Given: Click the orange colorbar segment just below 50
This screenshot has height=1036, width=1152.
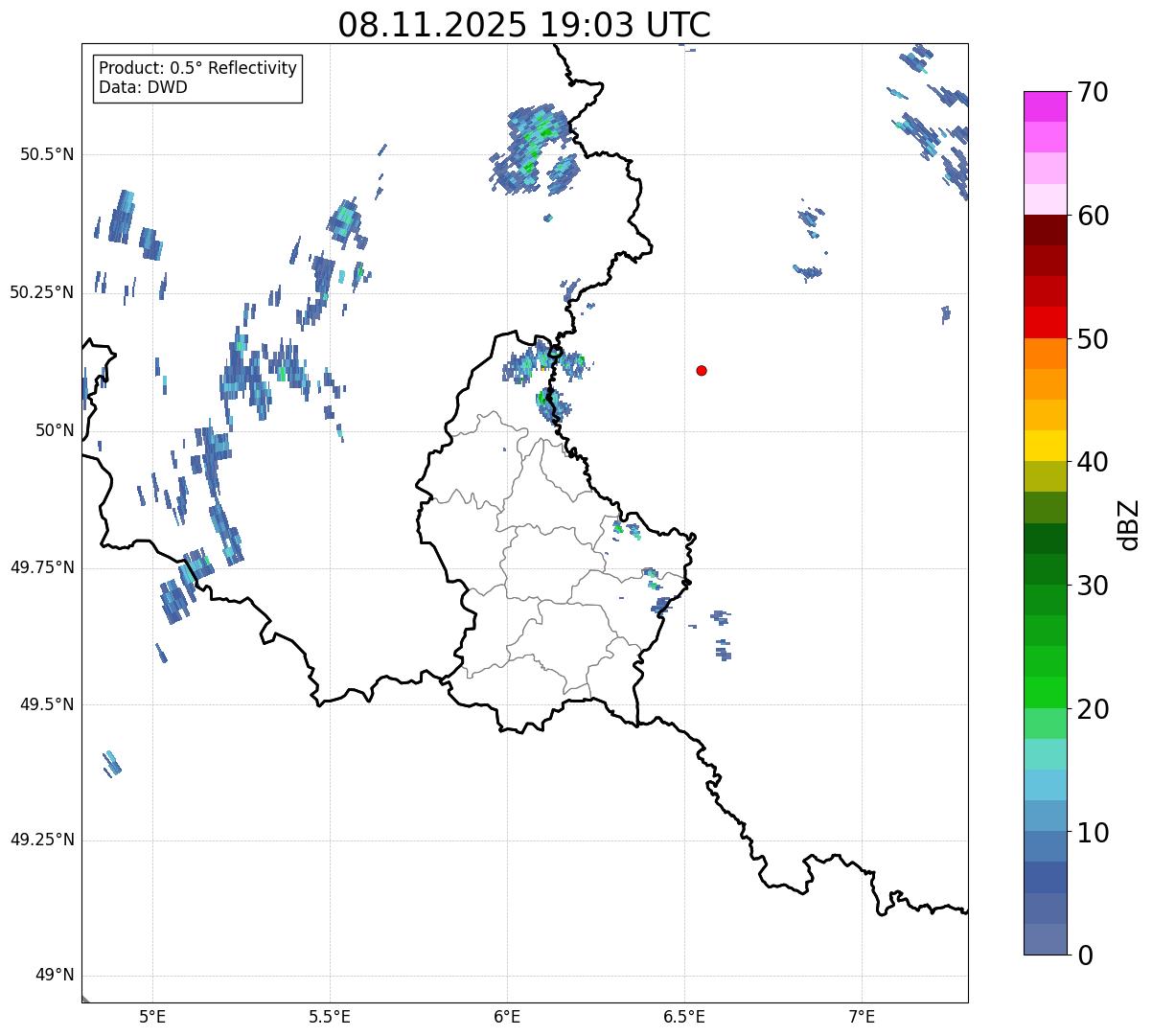Looking at the screenshot, I should pyautogui.click(x=1046, y=354).
